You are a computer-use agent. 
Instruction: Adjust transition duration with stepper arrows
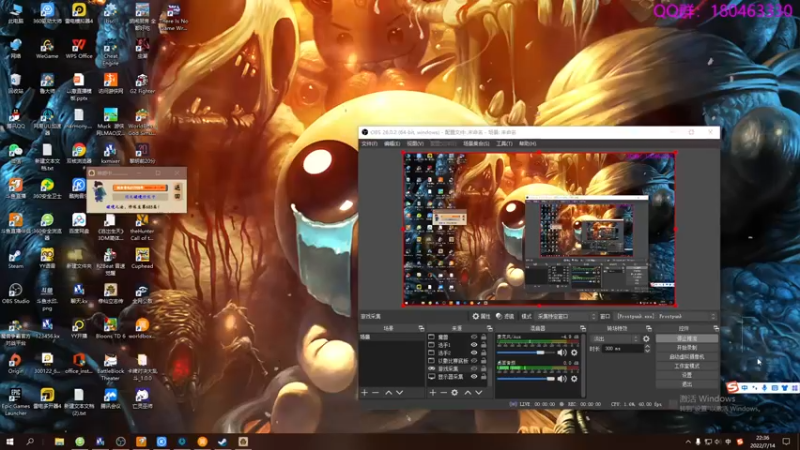coord(647,348)
